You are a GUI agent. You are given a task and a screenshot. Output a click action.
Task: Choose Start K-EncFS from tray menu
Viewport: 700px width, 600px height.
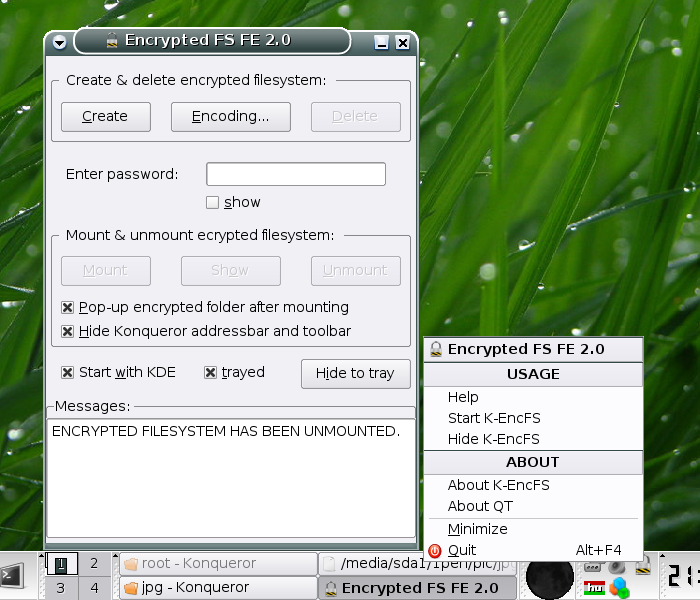(533, 418)
